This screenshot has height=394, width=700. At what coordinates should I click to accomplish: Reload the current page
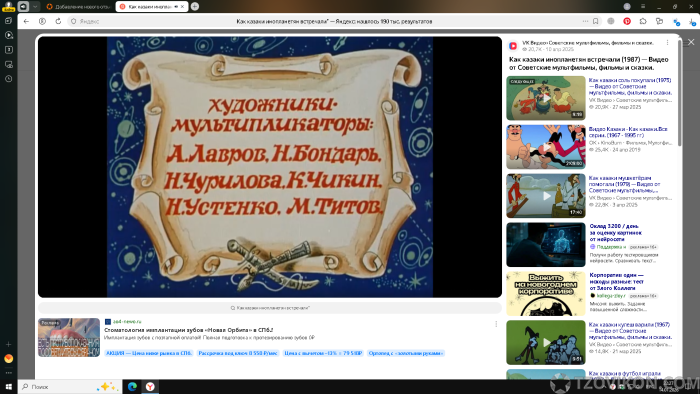58,21
